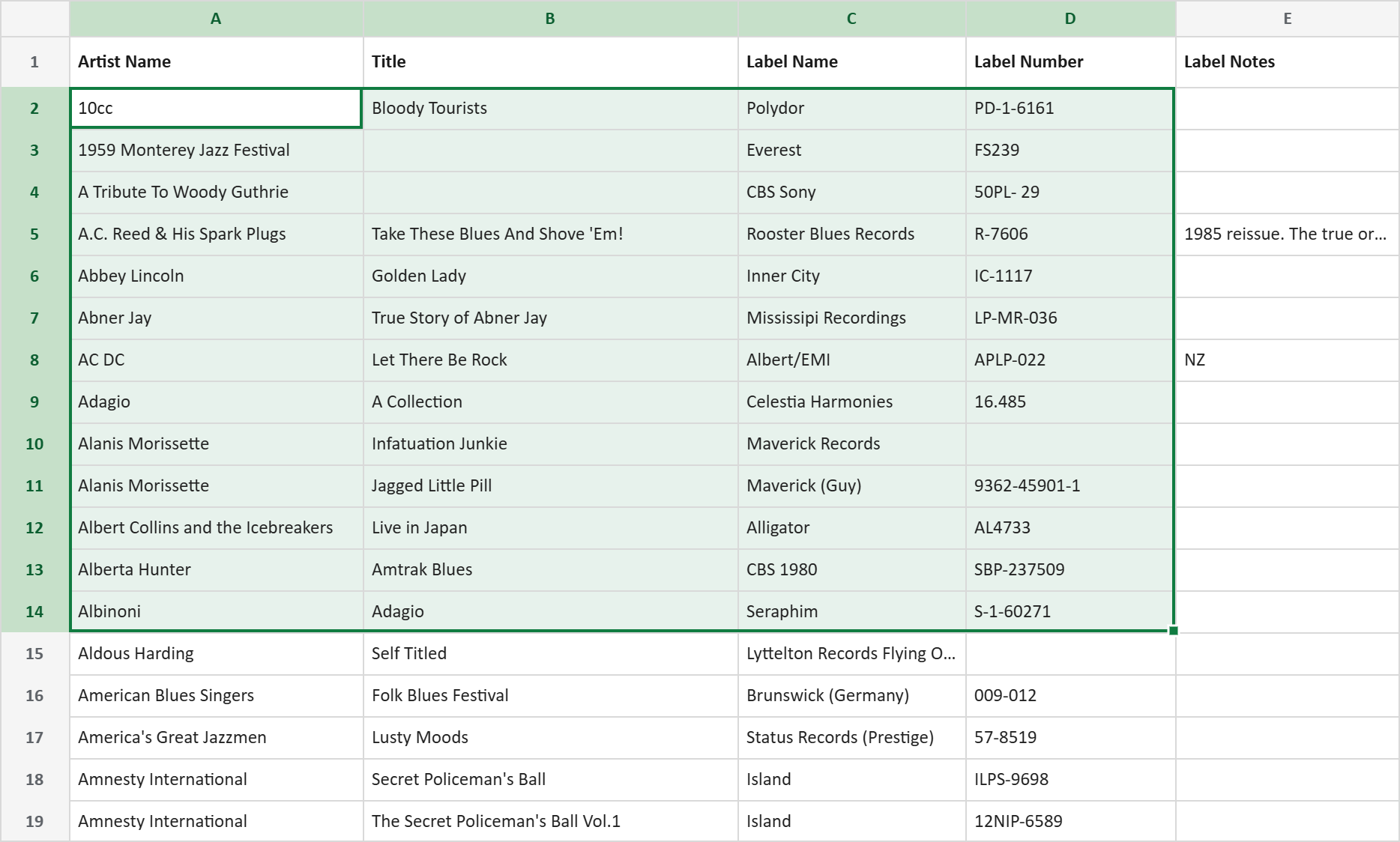Select column D header
This screenshot has height=842, width=1400.
[1070, 19]
